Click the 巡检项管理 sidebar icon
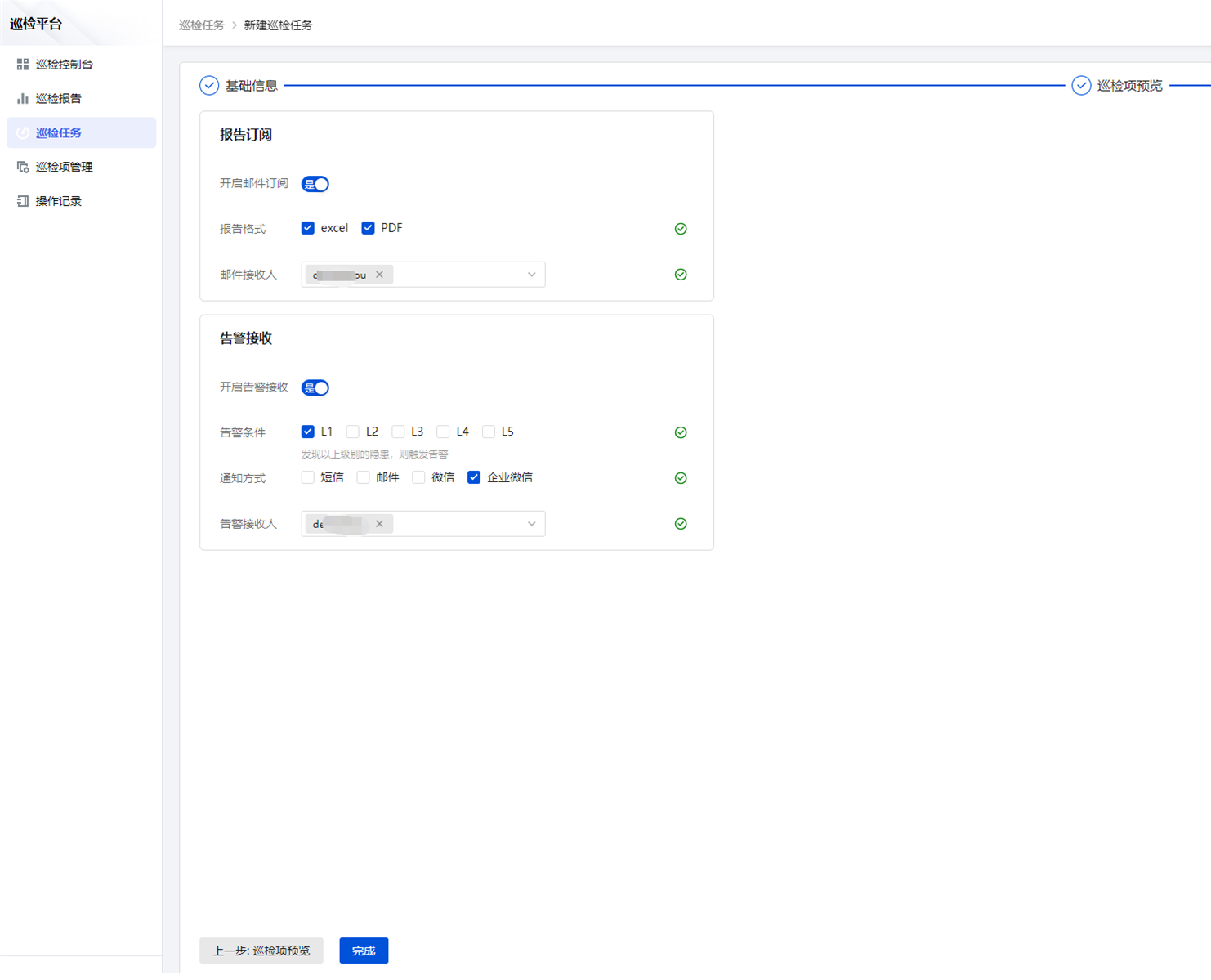Image resolution: width=1211 pixels, height=980 pixels. (23, 168)
